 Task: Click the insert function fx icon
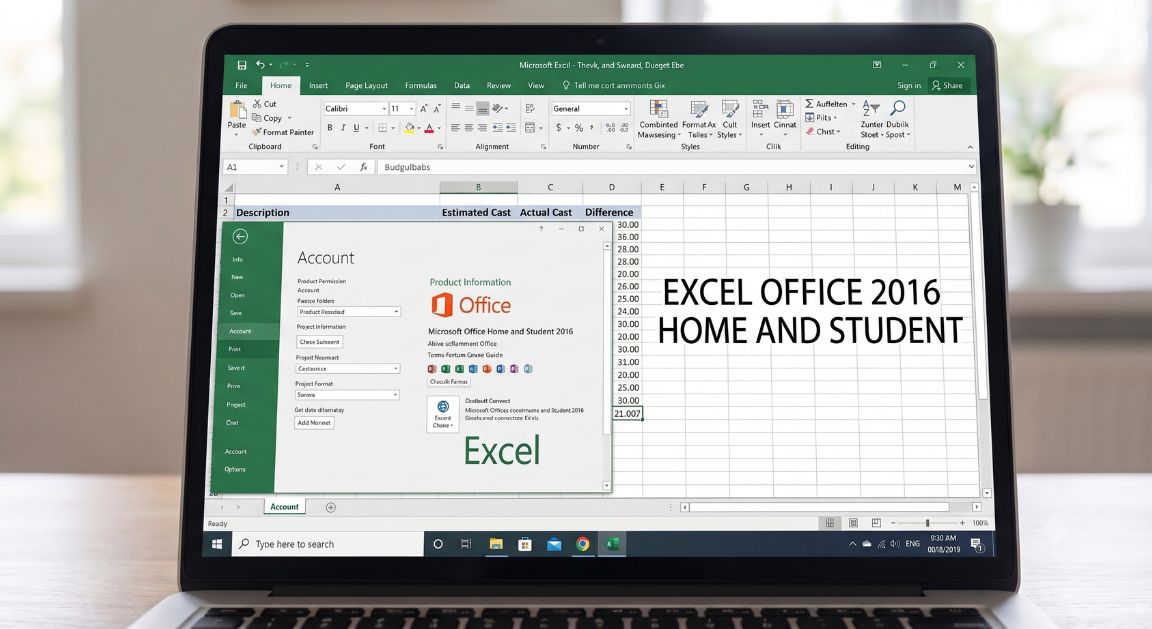click(x=363, y=167)
